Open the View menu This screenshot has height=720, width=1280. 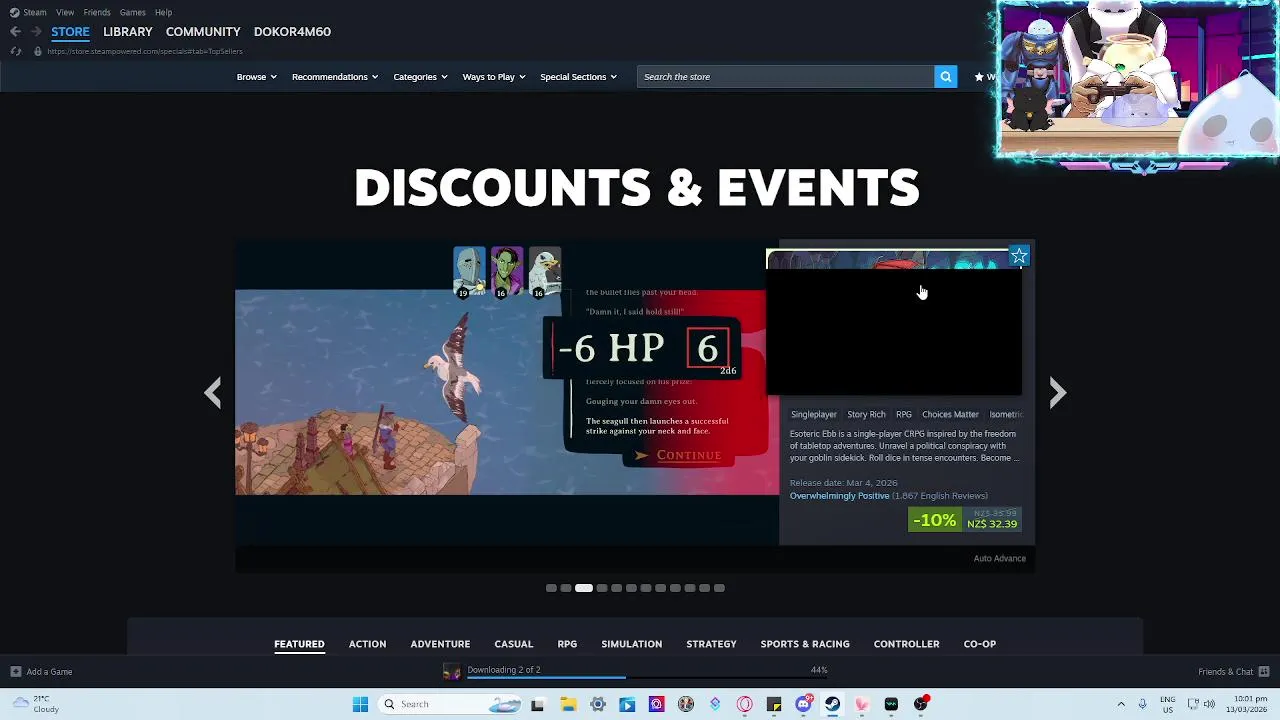coord(65,12)
